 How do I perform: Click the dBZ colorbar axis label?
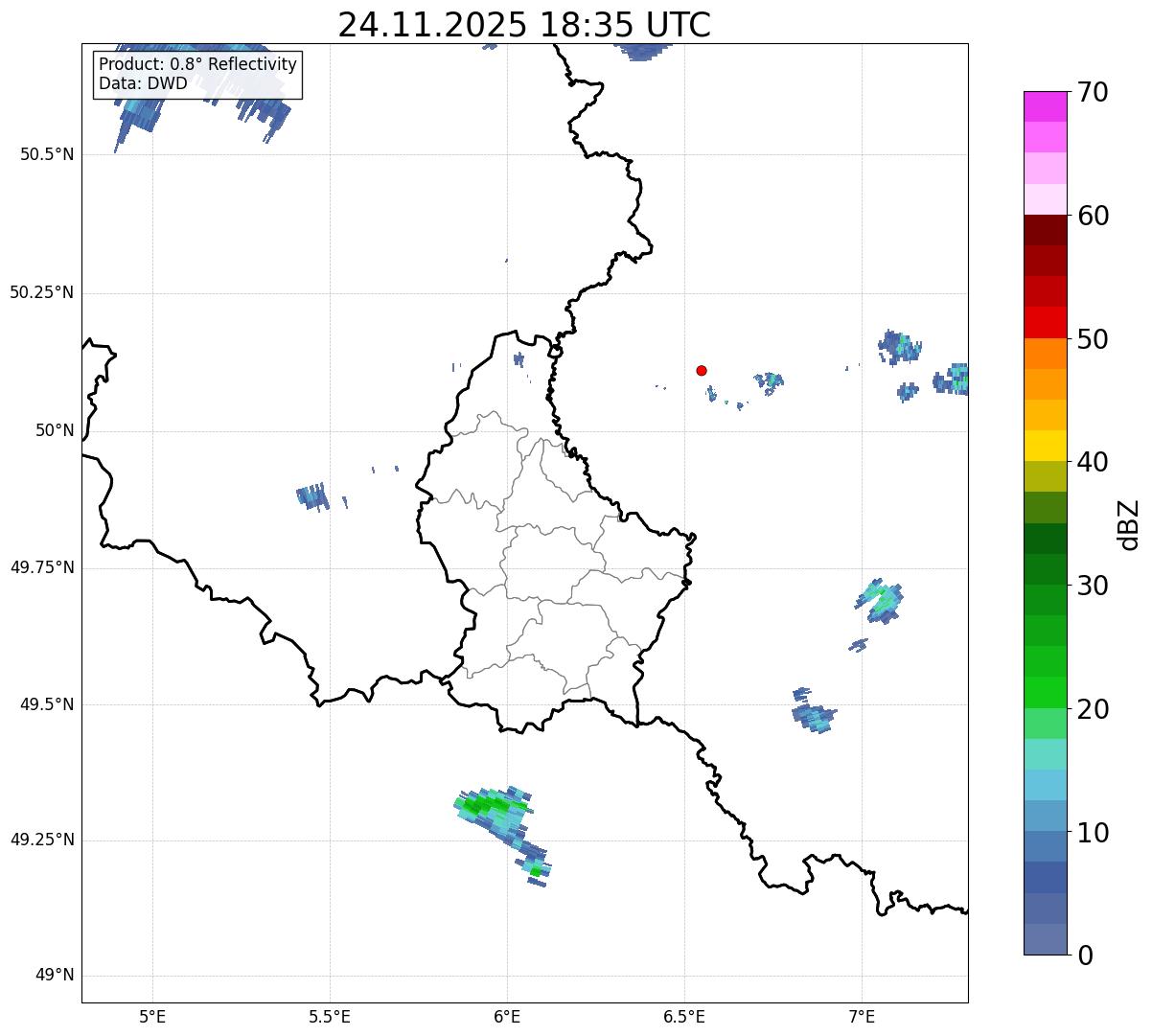[1129, 524]
